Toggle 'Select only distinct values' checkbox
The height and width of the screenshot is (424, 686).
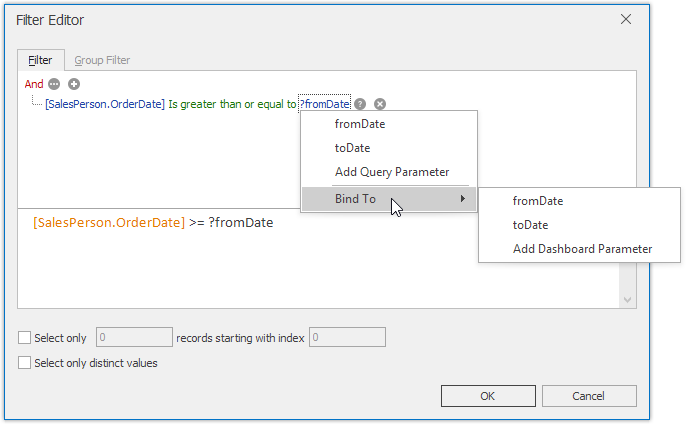click(25, 363)
